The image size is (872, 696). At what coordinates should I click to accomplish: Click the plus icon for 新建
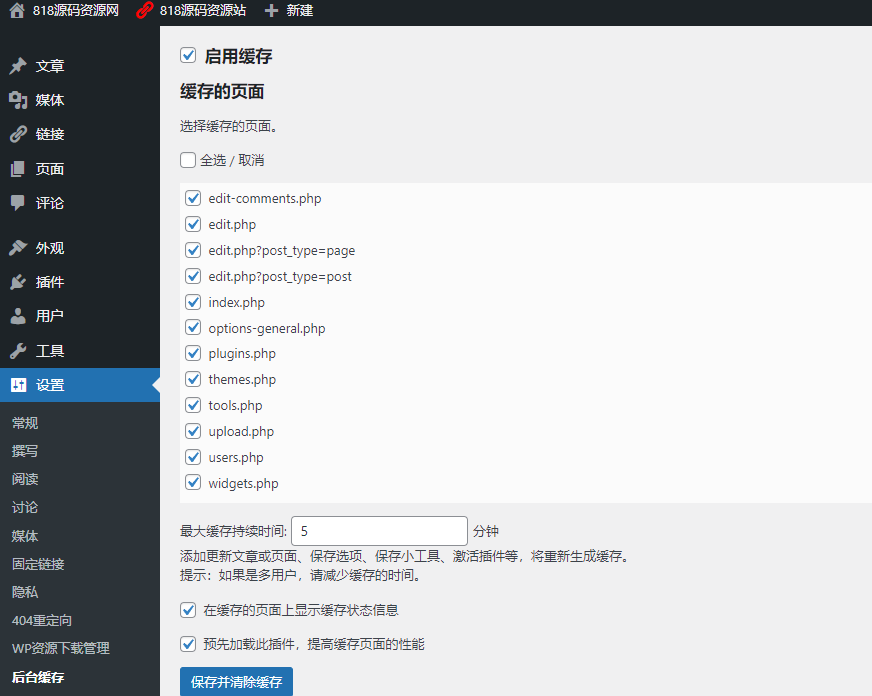click(271, 11)
